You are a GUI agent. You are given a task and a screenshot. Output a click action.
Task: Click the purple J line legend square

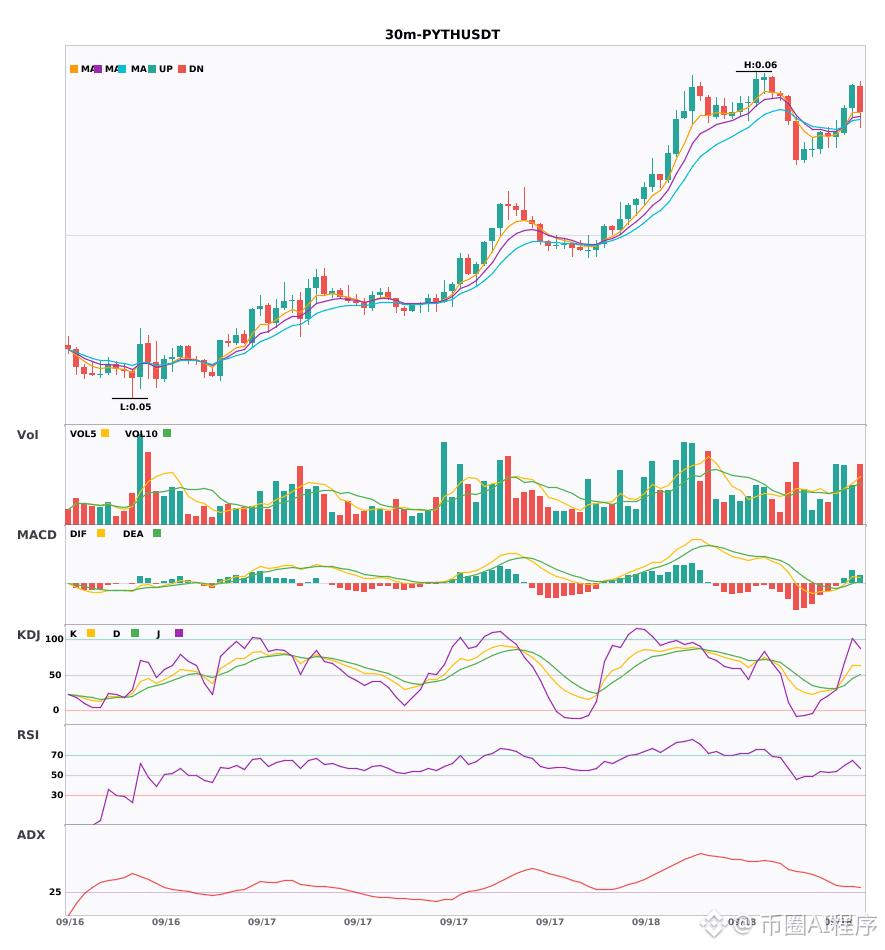[179, 633]
